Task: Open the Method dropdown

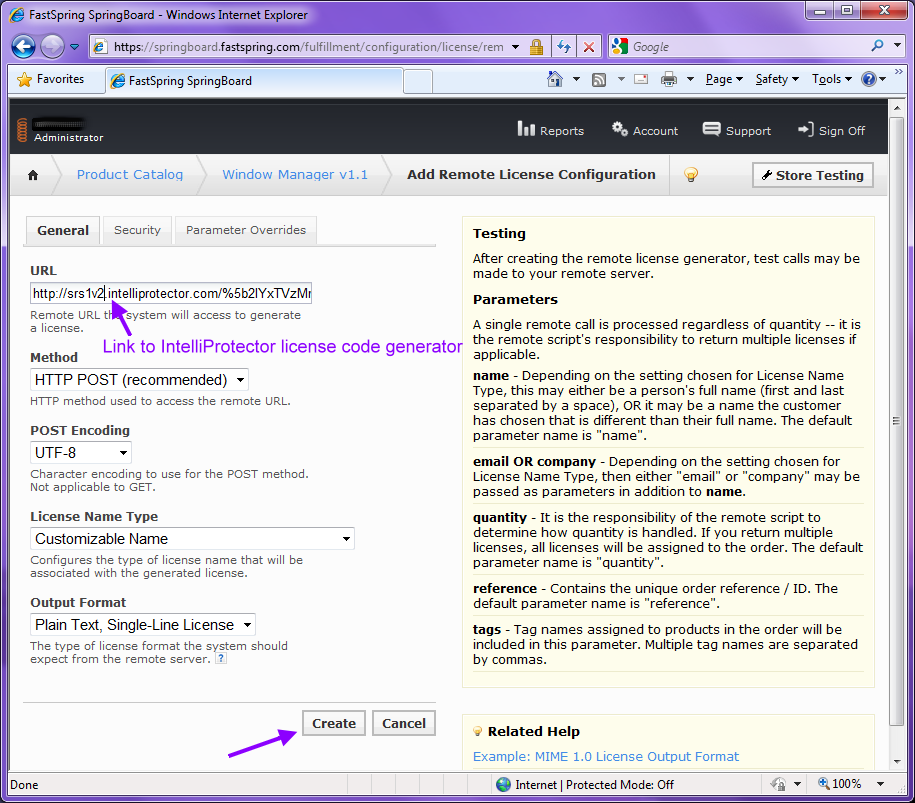Action: click(x=139, y=380)
